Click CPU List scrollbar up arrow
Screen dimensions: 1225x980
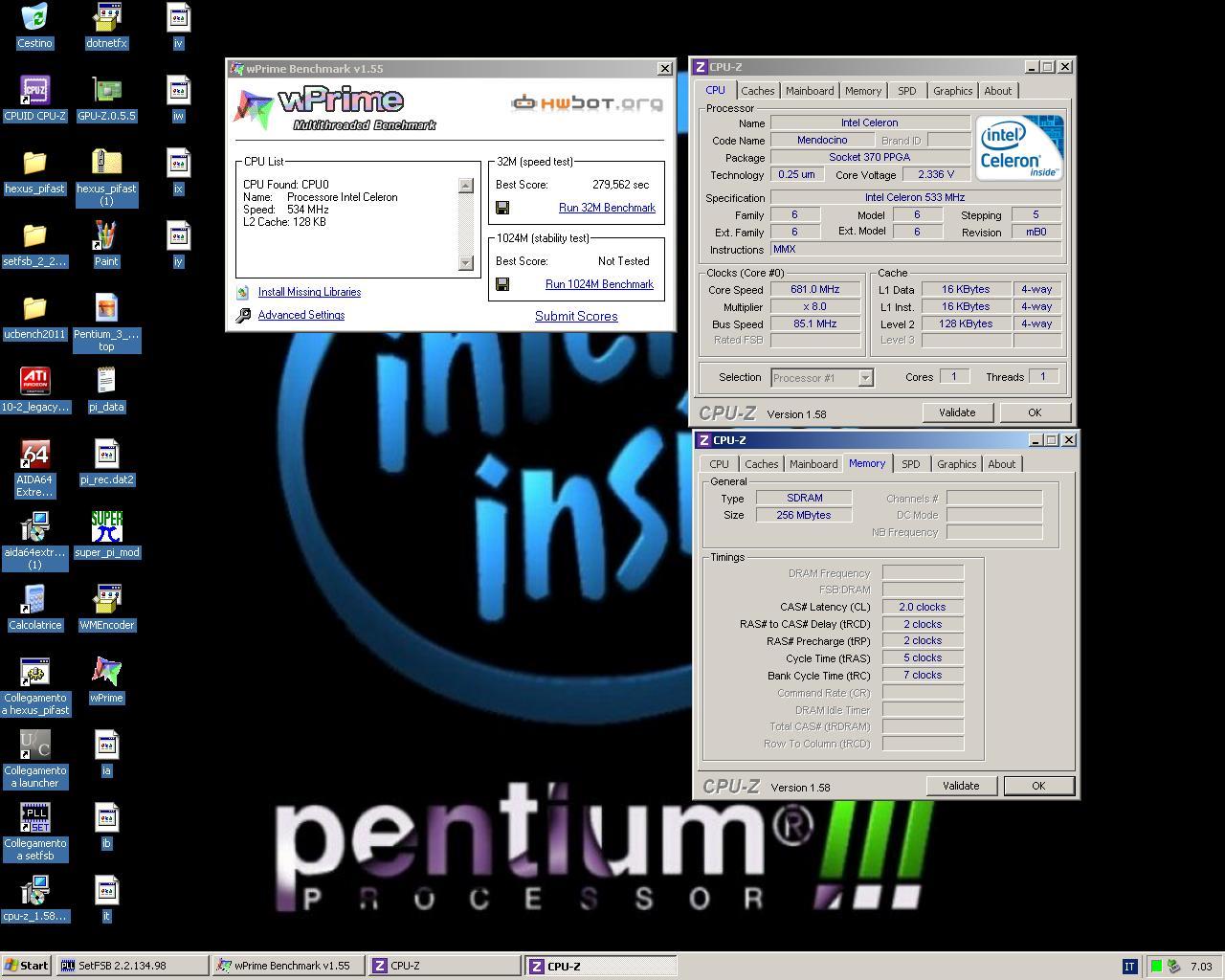click(x=465, y=186)
